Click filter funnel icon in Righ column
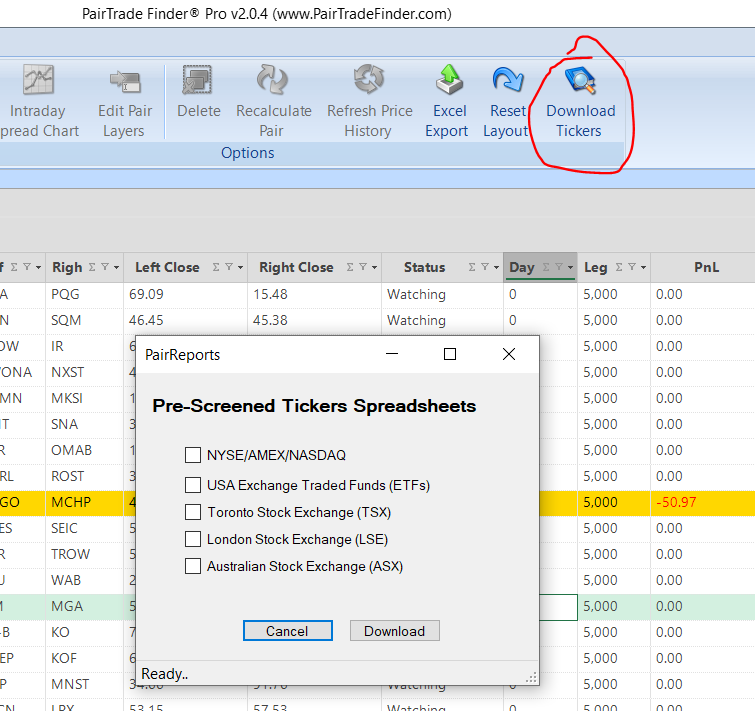Image resolution: width=755 pixels, height=711 pixels. (x=104, y=267)
